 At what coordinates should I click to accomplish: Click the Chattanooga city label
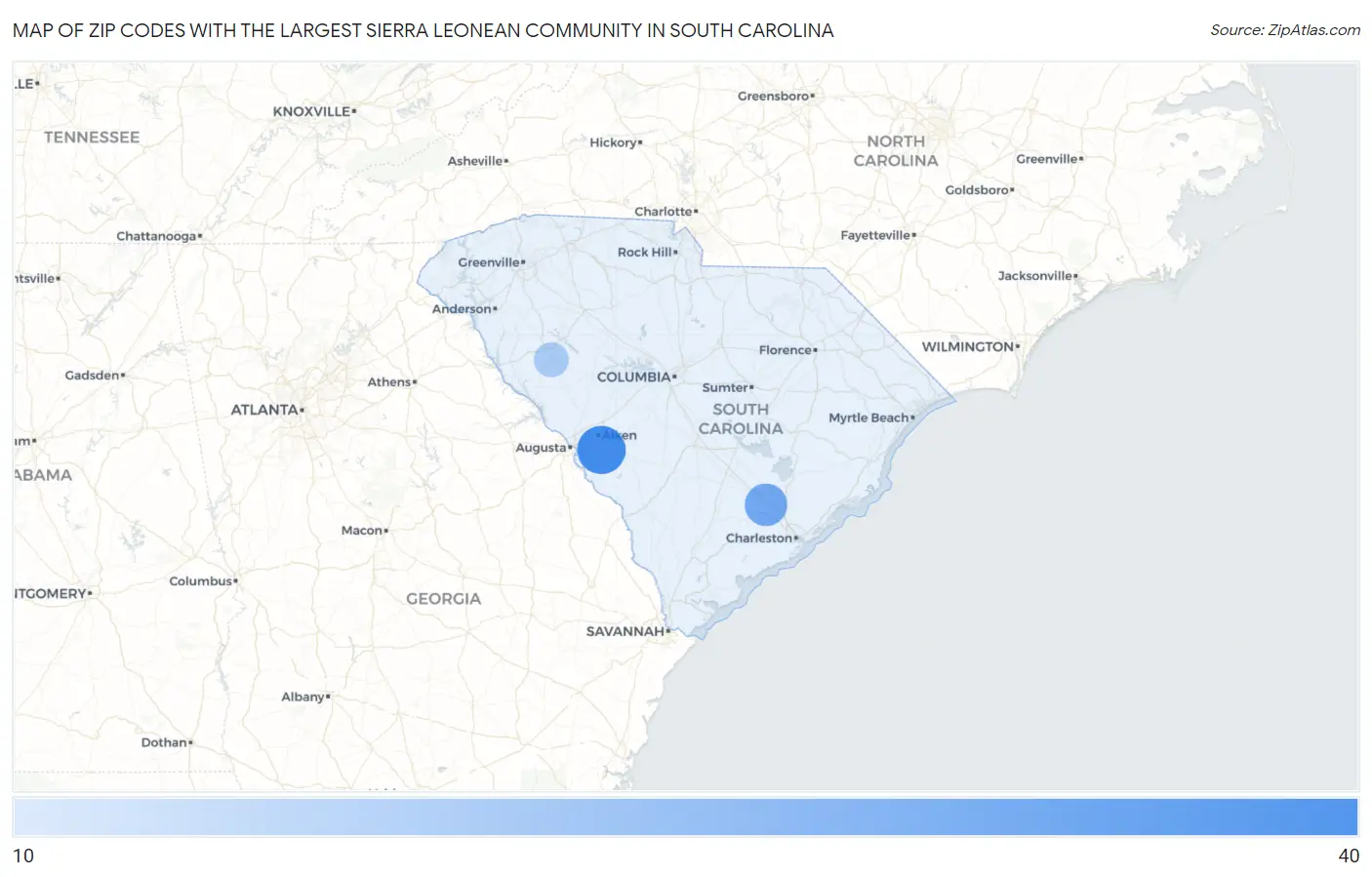click(156, 236)
